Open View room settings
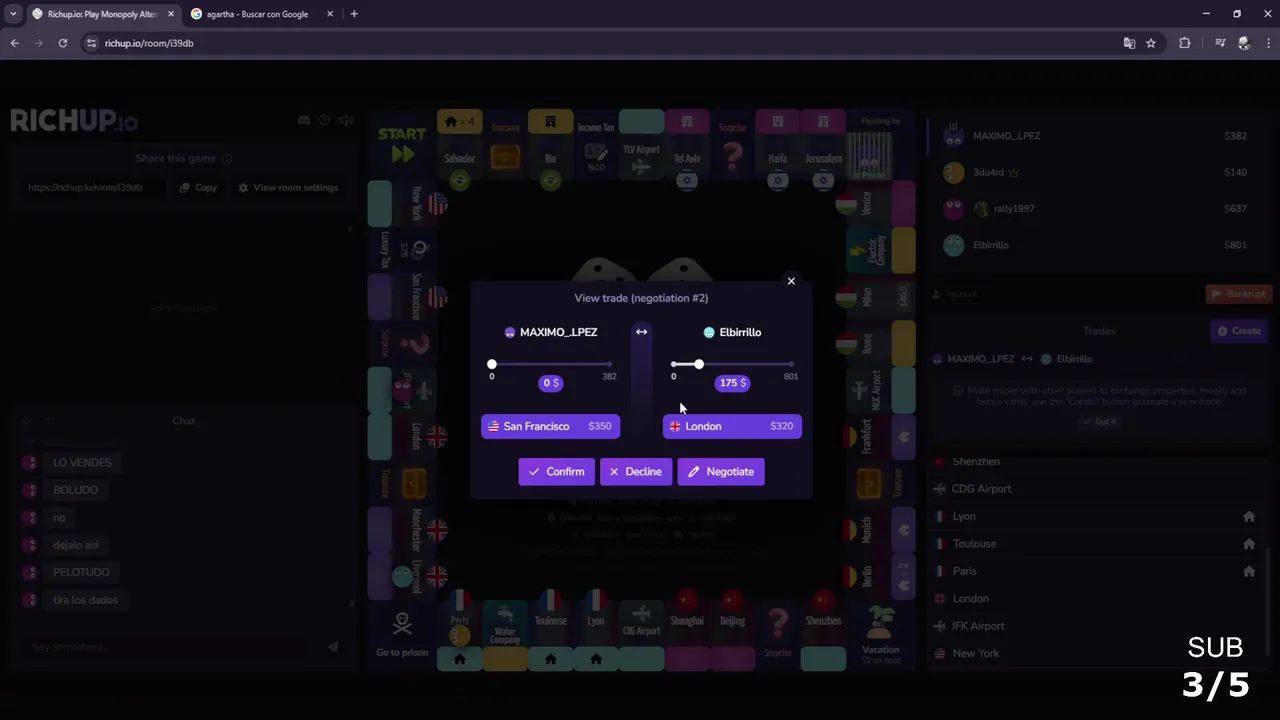 coord(288,187)
